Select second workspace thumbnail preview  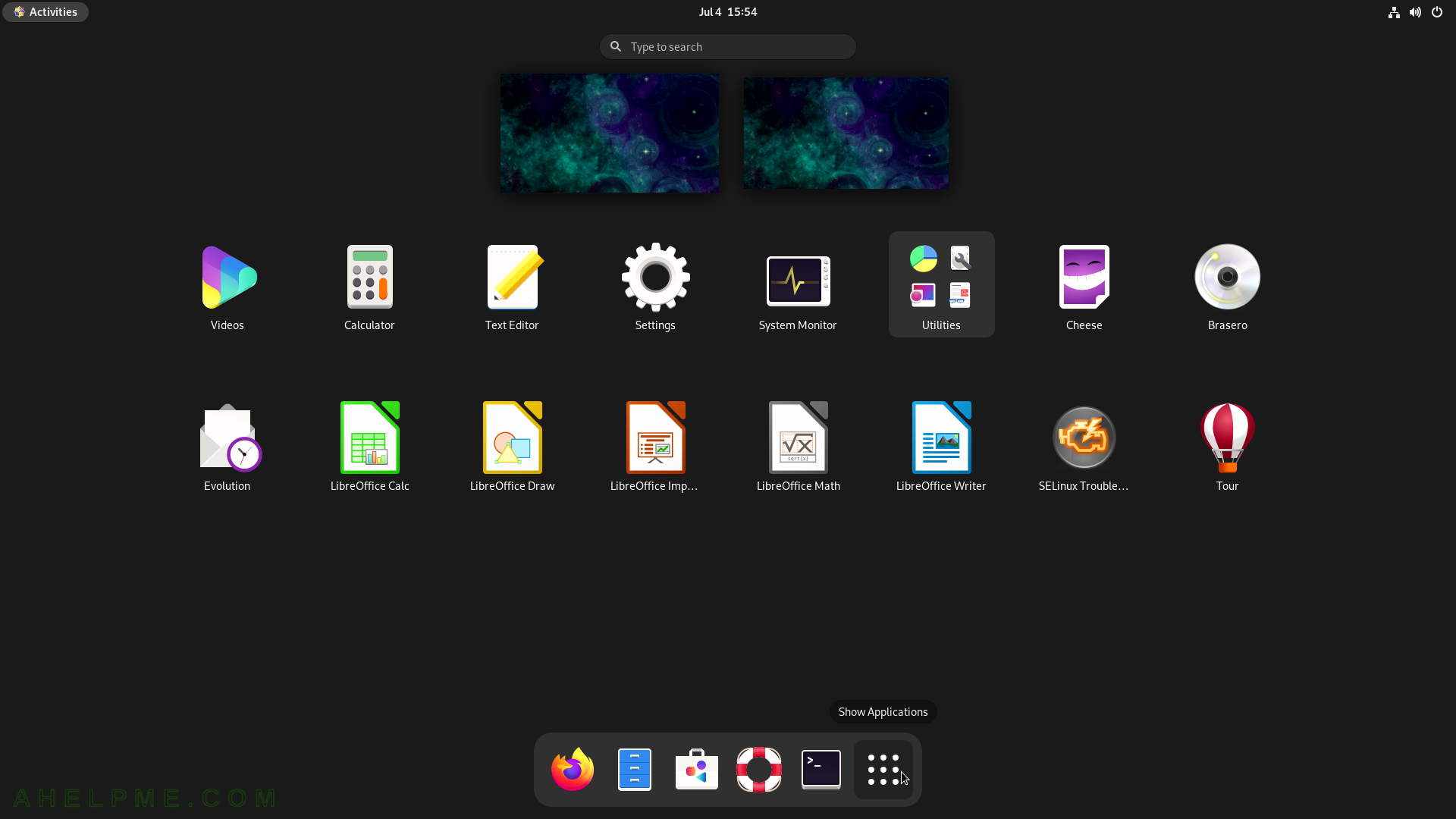(x=846, y=133)
